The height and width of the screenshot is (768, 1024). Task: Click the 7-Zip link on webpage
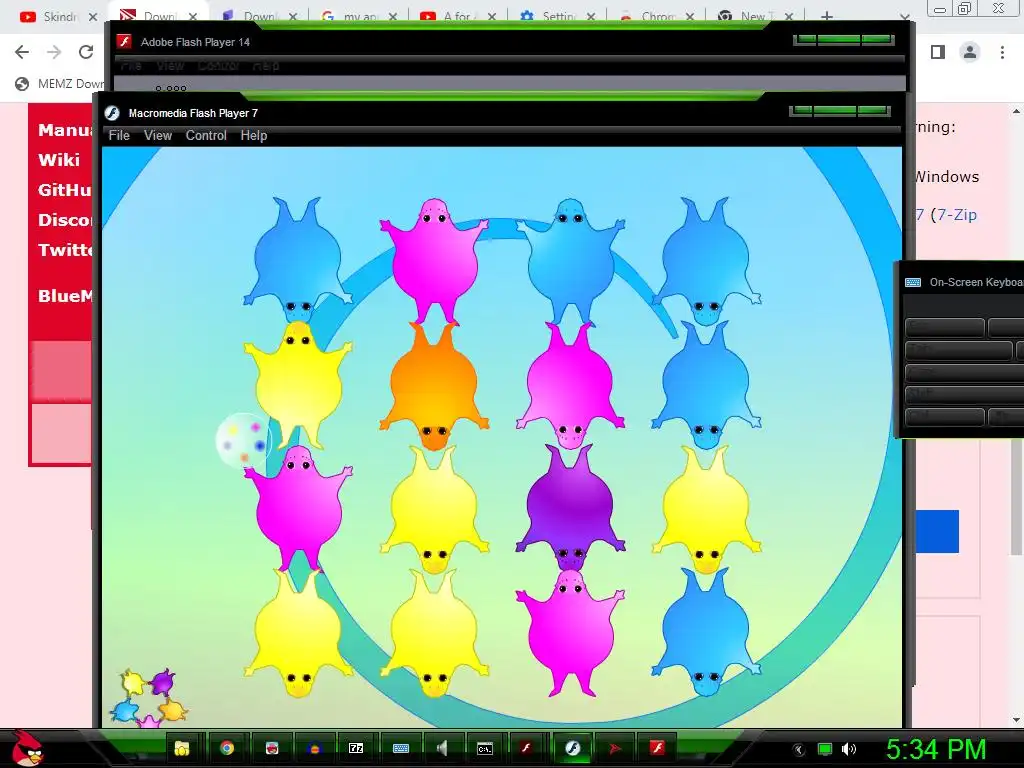956,215
